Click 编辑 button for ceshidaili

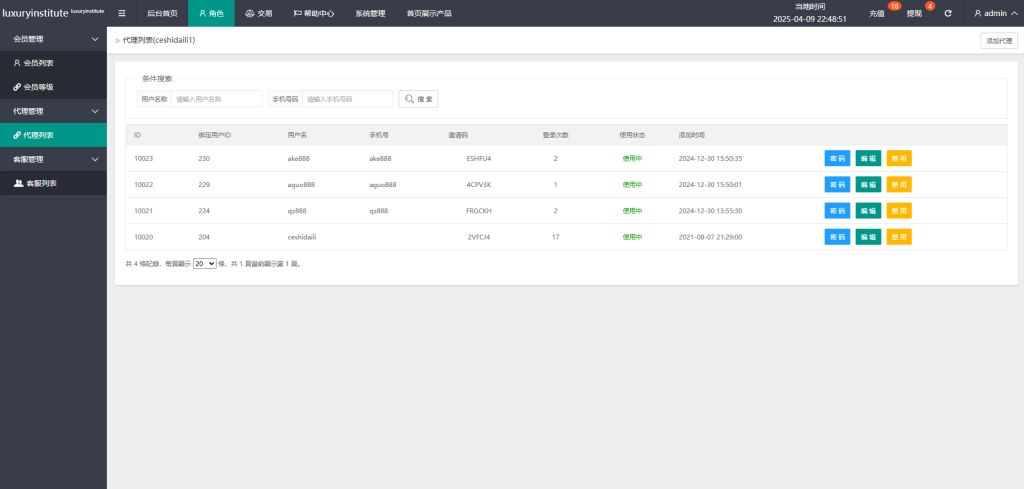[x=868, y=236]
